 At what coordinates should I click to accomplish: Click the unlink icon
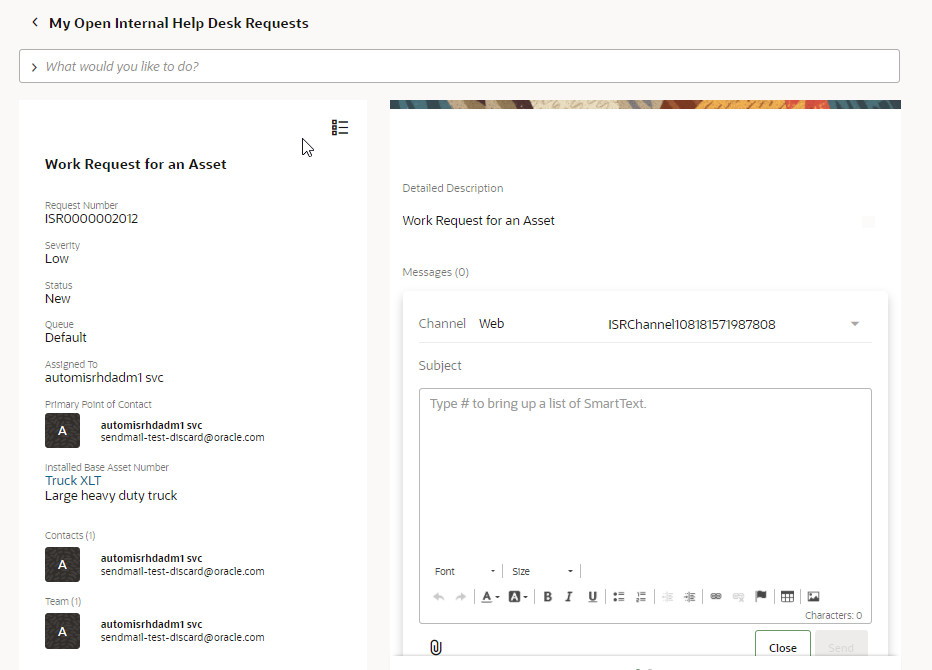click(738, 596)
